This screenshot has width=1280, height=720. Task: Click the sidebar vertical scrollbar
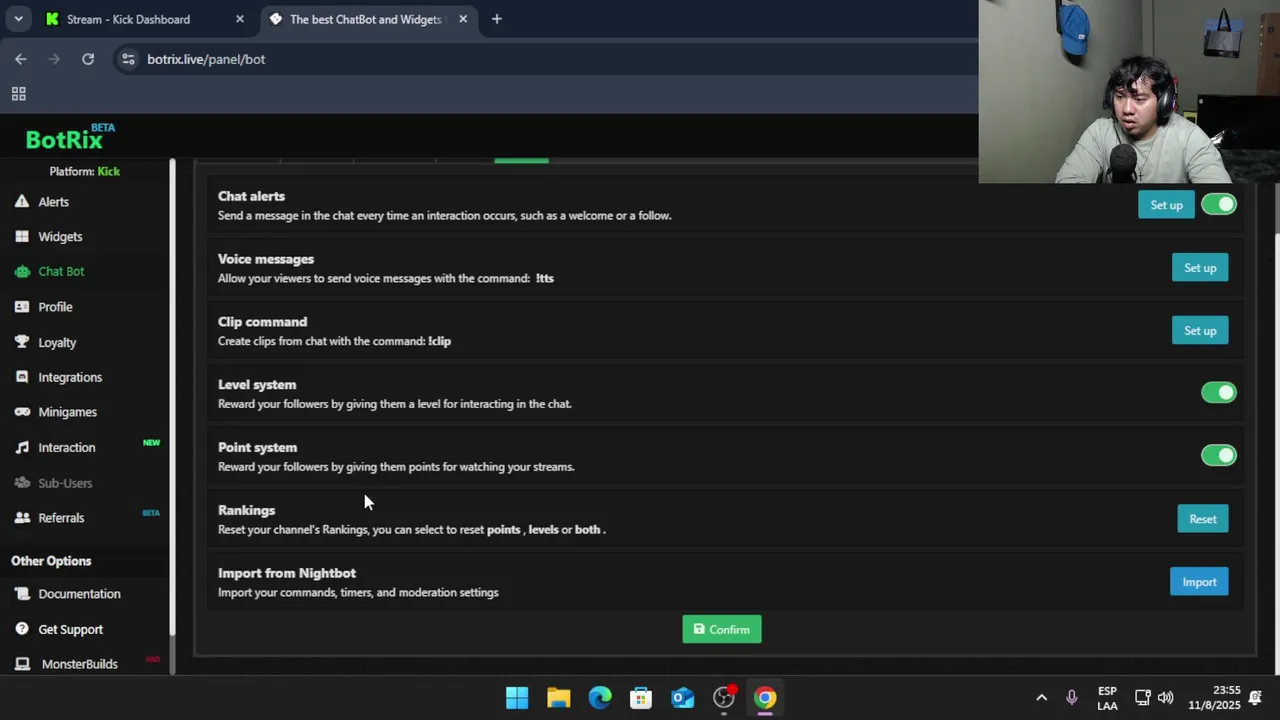pos(173,397)
